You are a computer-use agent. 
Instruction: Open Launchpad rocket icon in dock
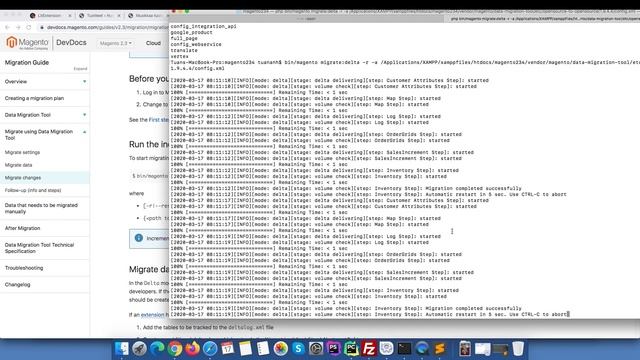[x=139, y=349]
